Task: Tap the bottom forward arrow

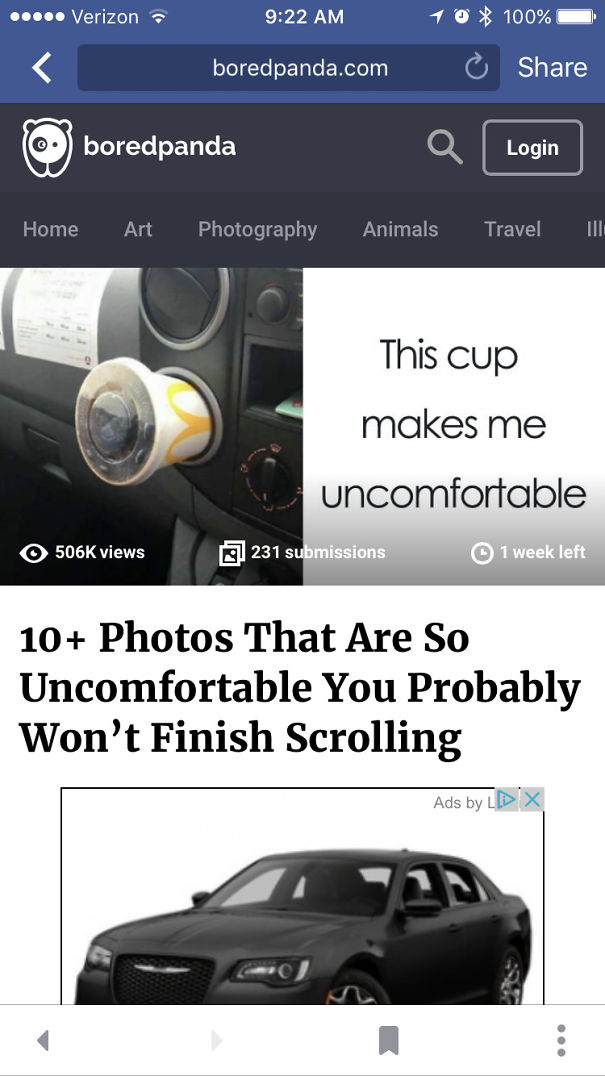Action: coord(217,1041)
